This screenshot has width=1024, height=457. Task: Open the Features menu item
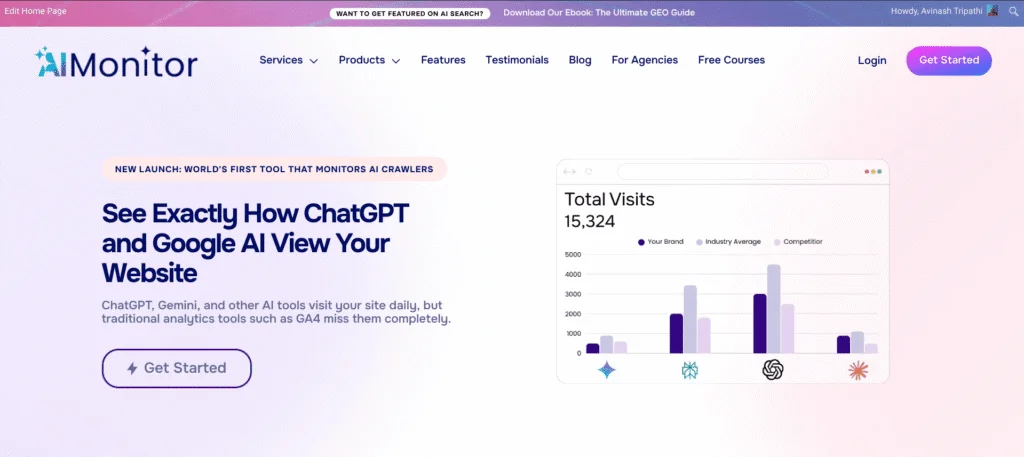(x=443, y=60)
